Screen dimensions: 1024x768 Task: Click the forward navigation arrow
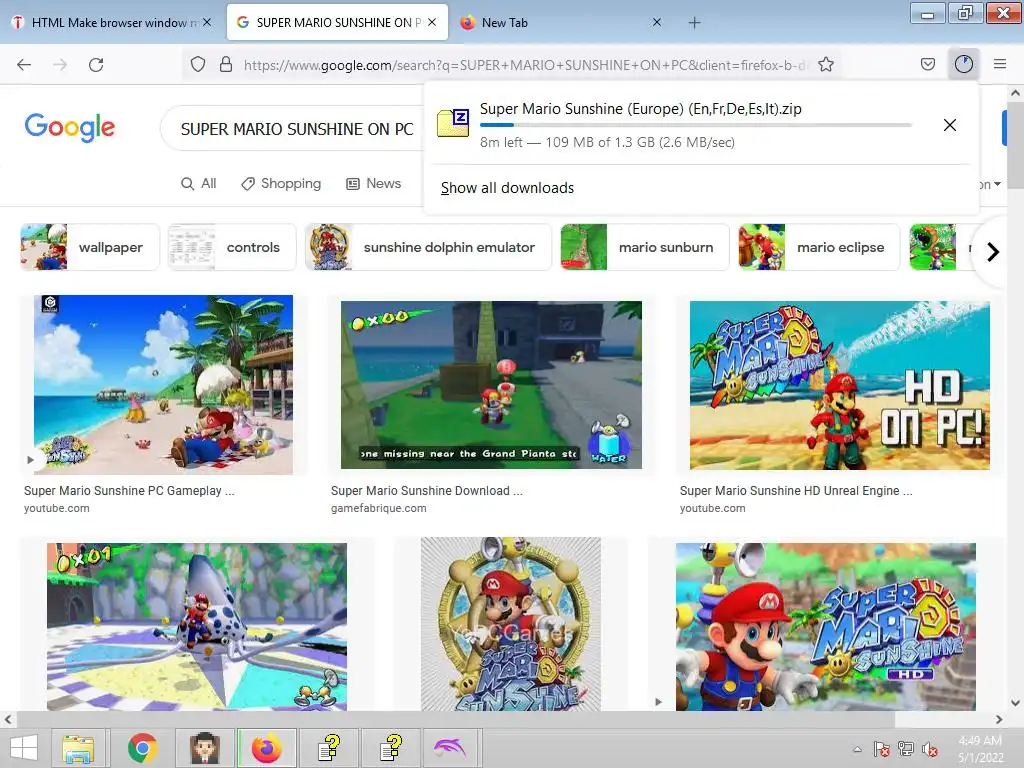pyautogui.click(x=60, y=64)
